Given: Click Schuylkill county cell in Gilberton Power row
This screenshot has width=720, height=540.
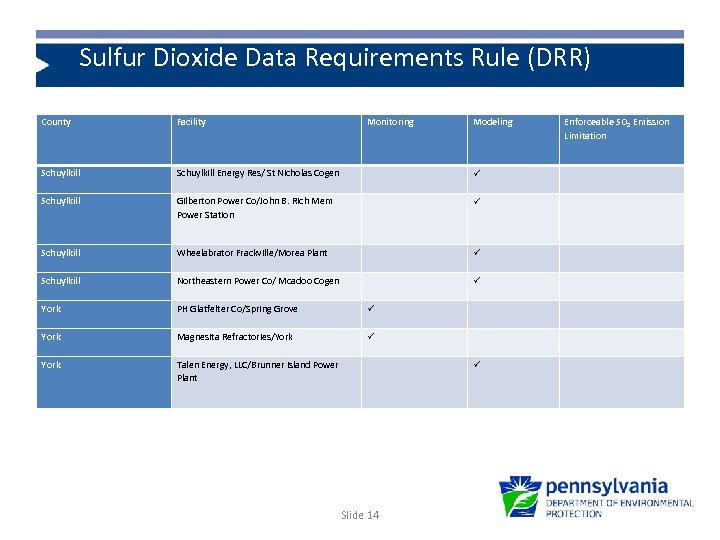Looking at the screenshot, I should tap(104, 219).
